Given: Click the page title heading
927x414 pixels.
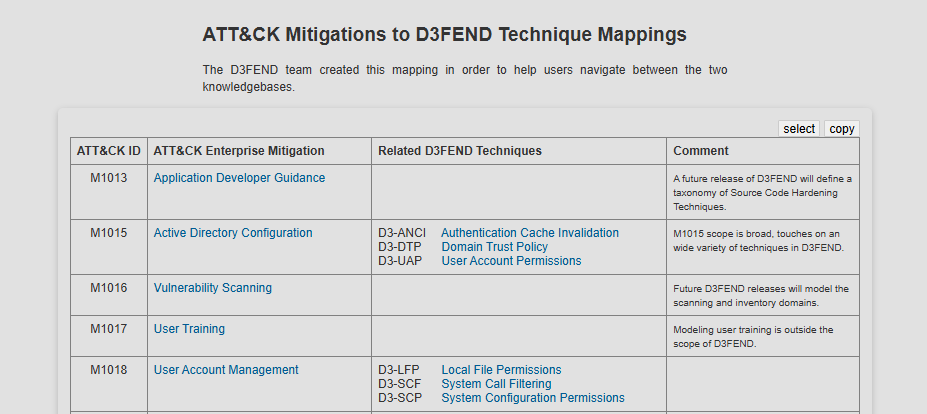Looking at the screenshot, I should point(445,34).
